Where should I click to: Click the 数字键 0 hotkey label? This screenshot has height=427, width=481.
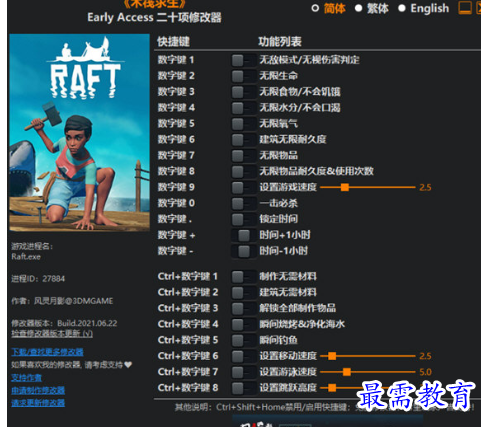click(176, 203)
